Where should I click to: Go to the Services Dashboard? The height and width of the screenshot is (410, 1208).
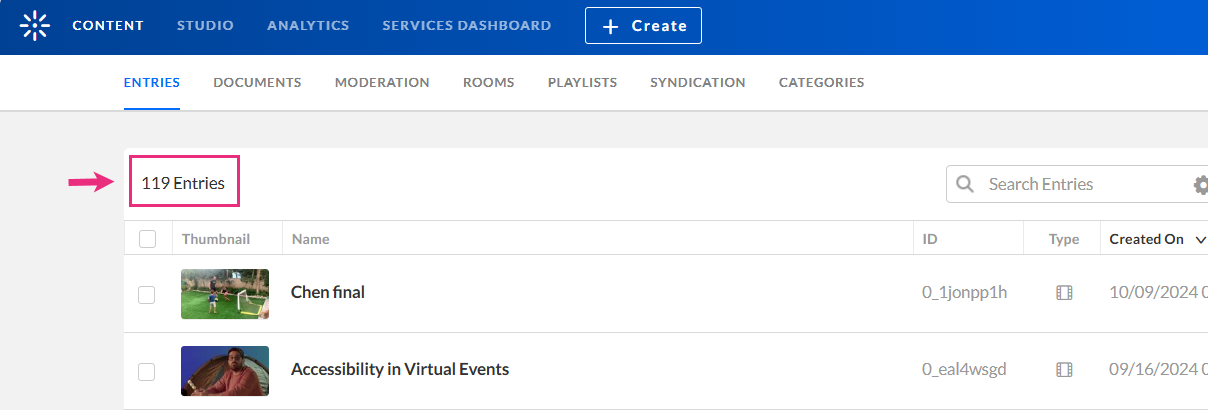tap(466, 26)
